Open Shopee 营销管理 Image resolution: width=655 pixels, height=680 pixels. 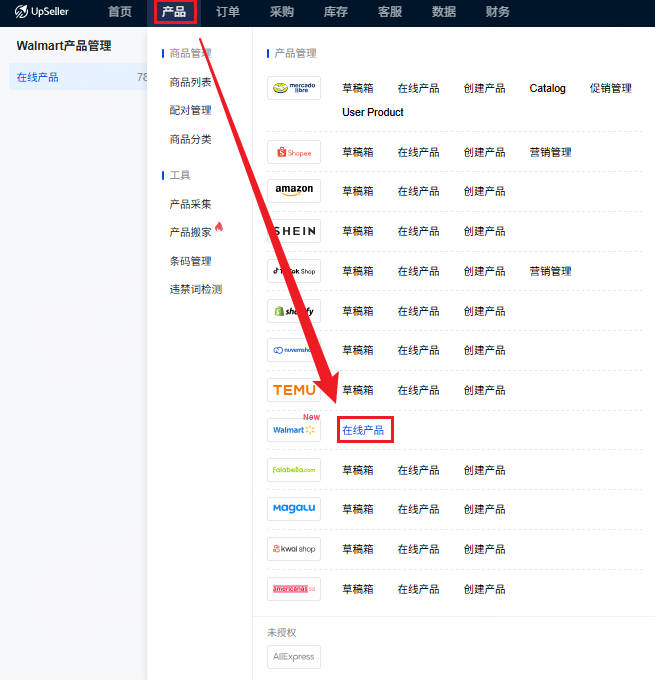[550, 152]
